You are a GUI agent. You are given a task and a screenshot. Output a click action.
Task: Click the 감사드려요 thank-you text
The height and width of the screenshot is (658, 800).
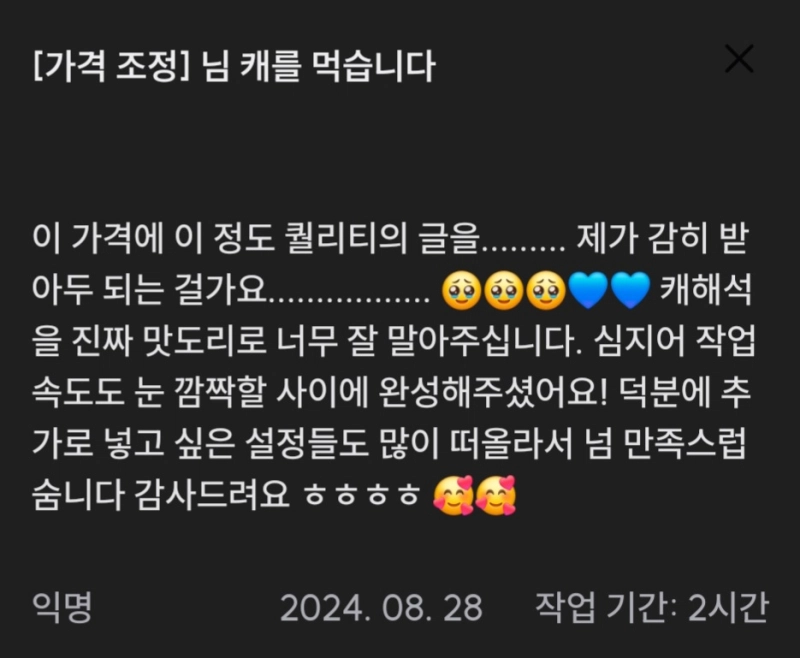coord(212,495)
